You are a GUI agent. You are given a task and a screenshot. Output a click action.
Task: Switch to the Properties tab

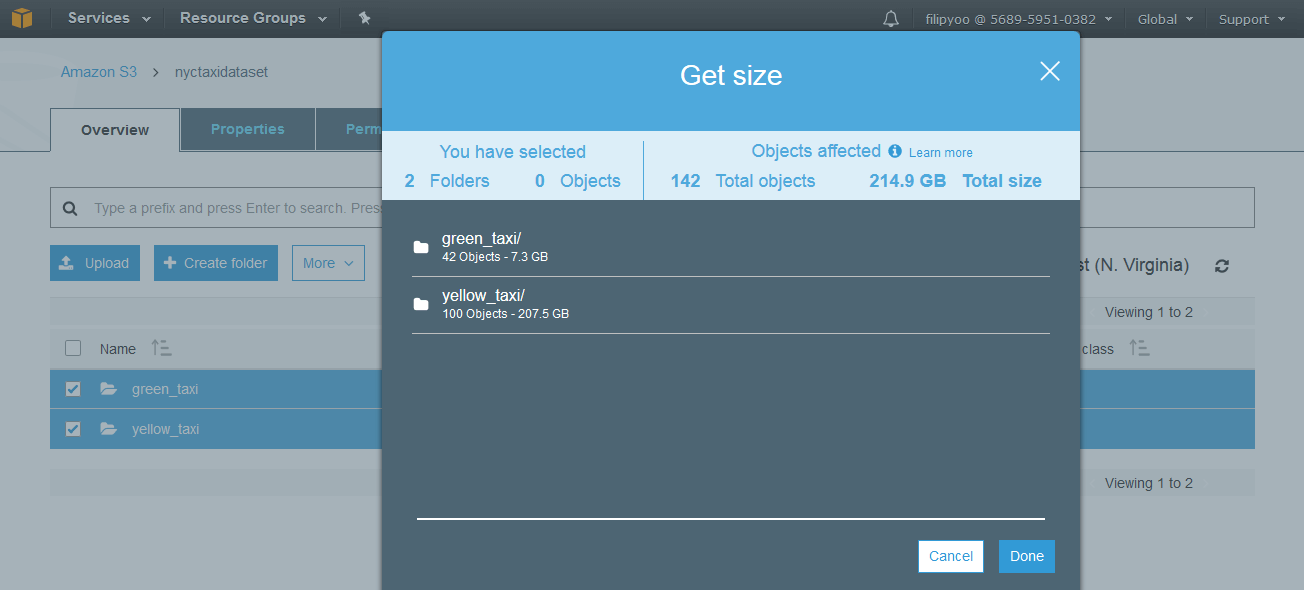247,129
